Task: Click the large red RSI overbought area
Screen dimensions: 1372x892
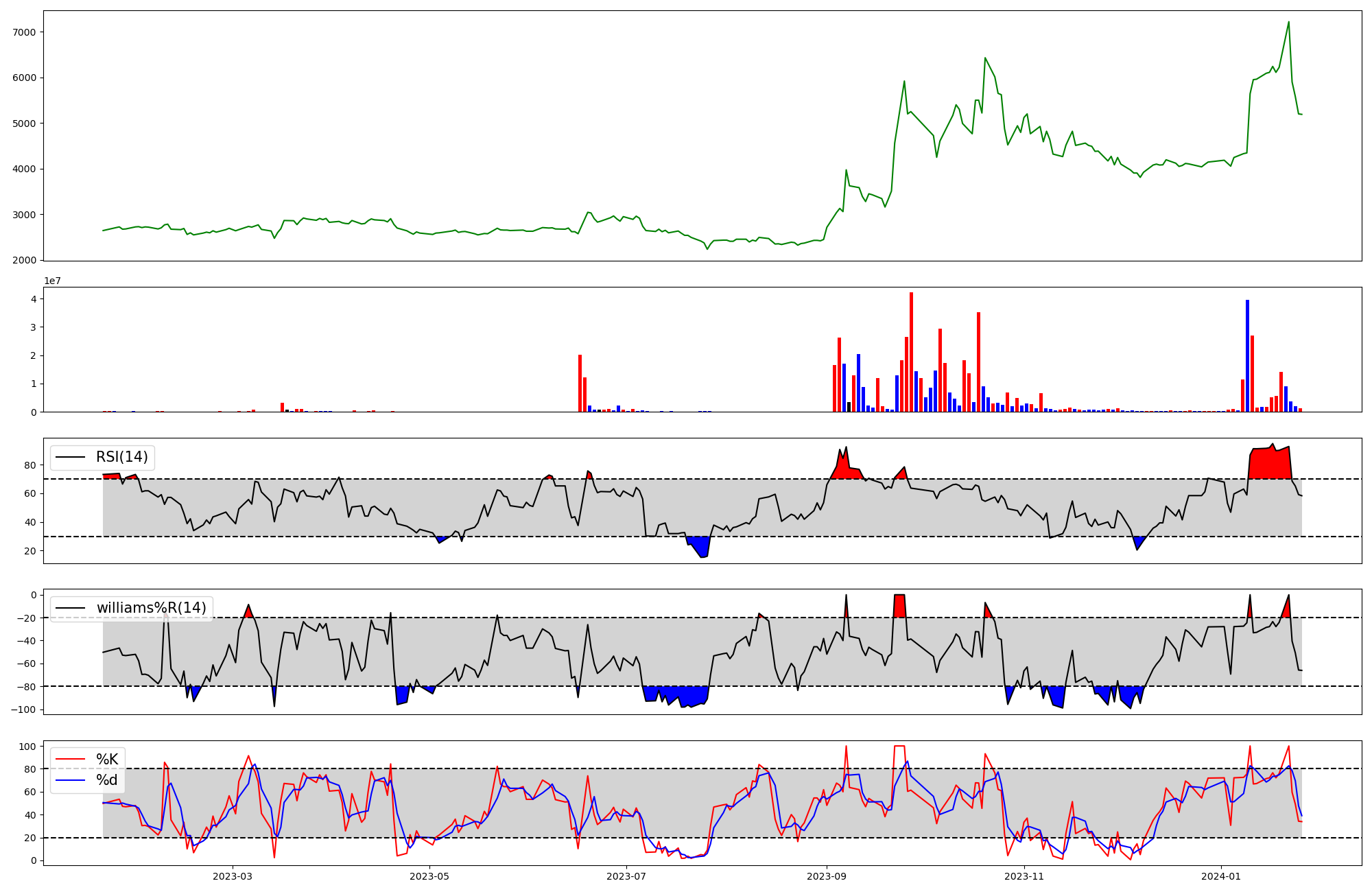Action: [x=1269, y=465]
